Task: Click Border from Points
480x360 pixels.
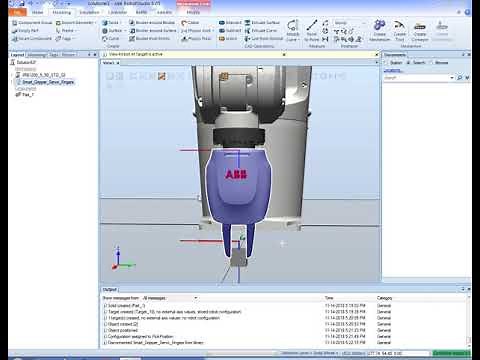Action: [x=149, y=39]
